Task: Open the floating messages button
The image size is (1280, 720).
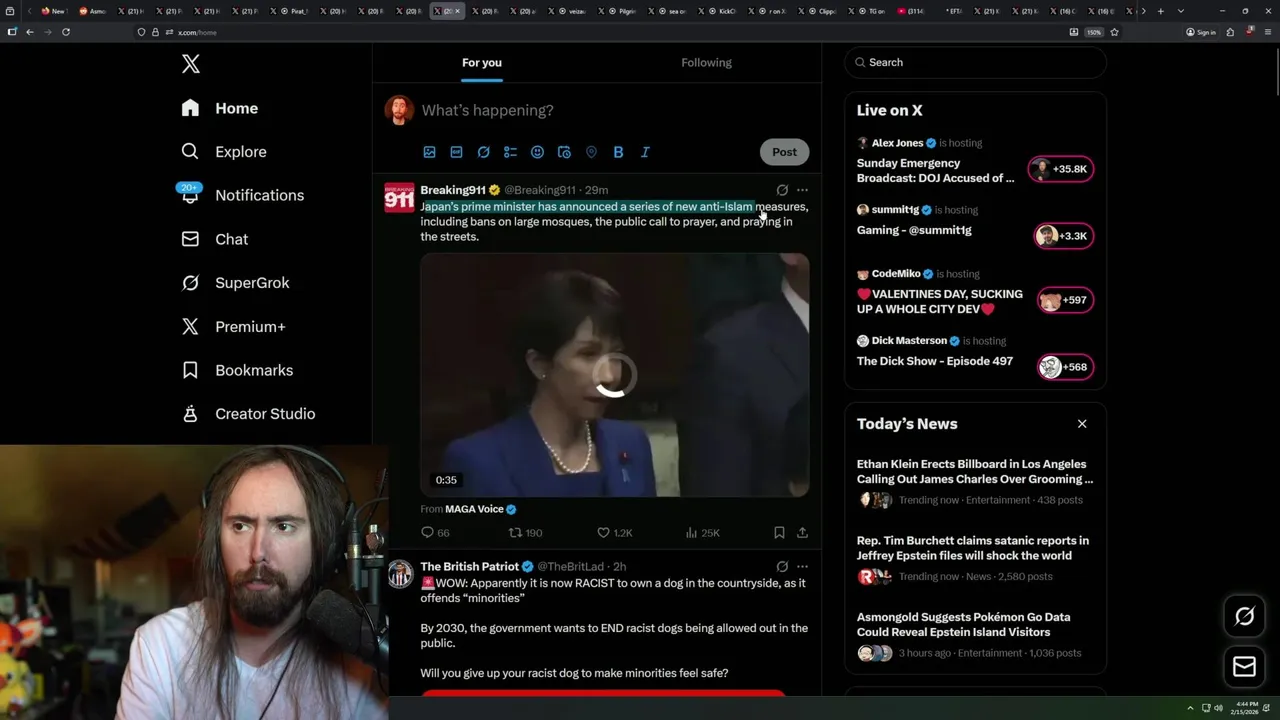Action: click(x=1244, y=666)
